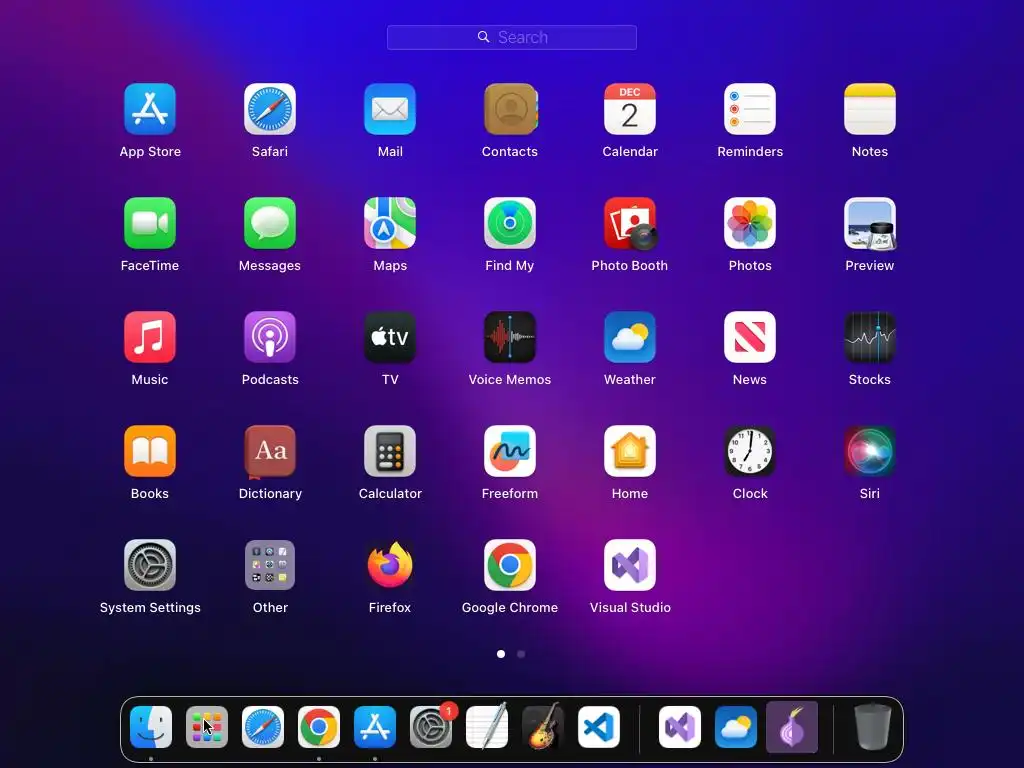1024x768 pixels.
Task: Select the first Launchpad page dot
Action: point(501,654)
